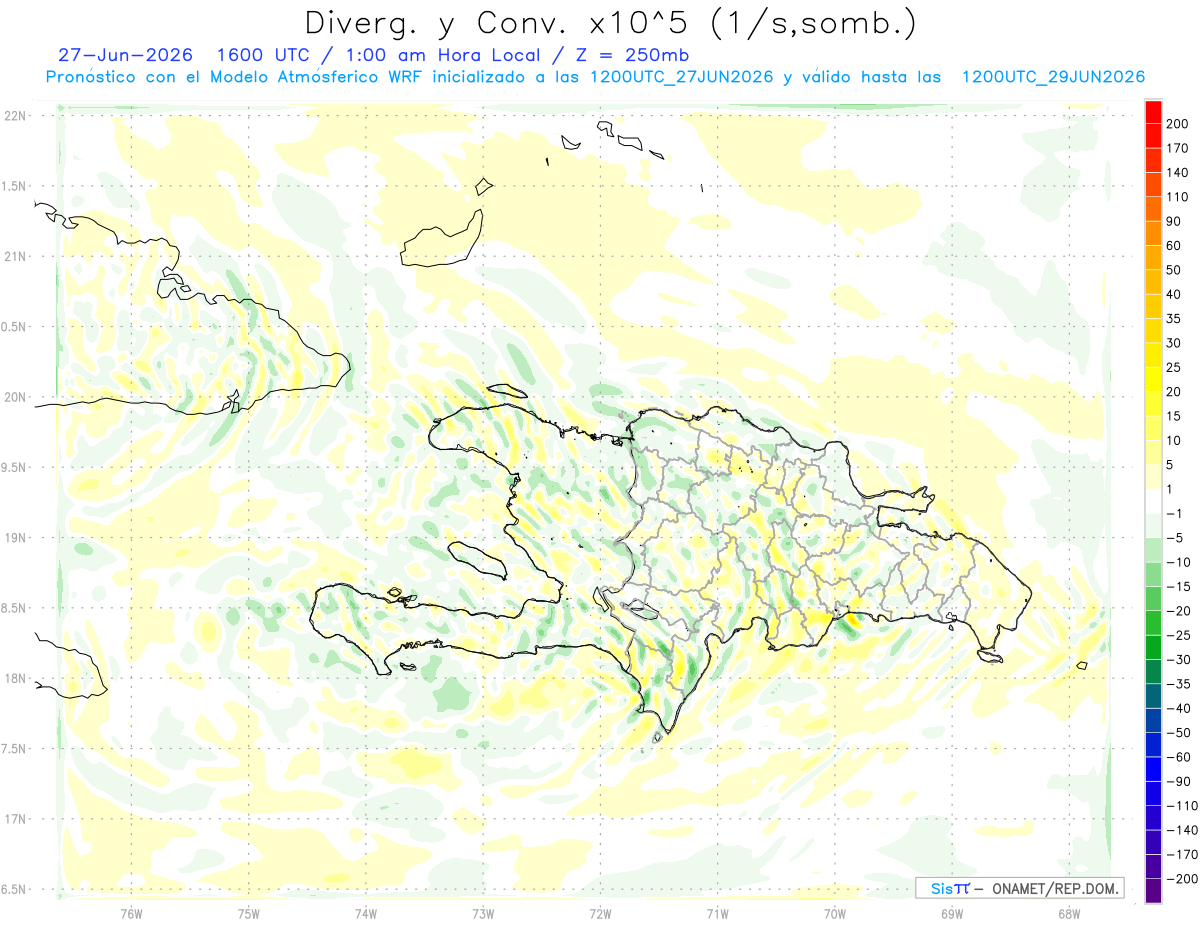Click the '6.5N' latitude label
The width and height of the screenshot is (1200, 927).
15,889
